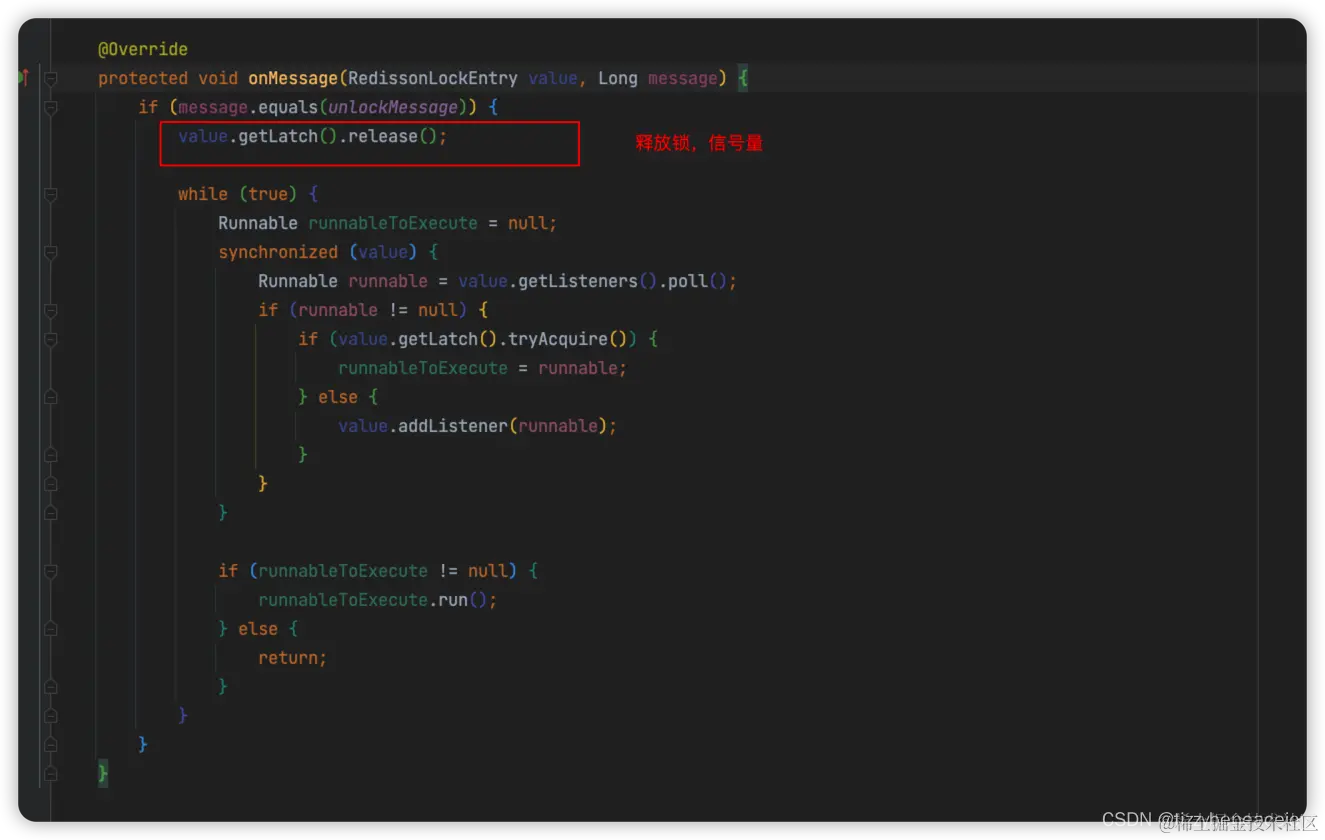Click the true literal in while condition

click(268, 194)
